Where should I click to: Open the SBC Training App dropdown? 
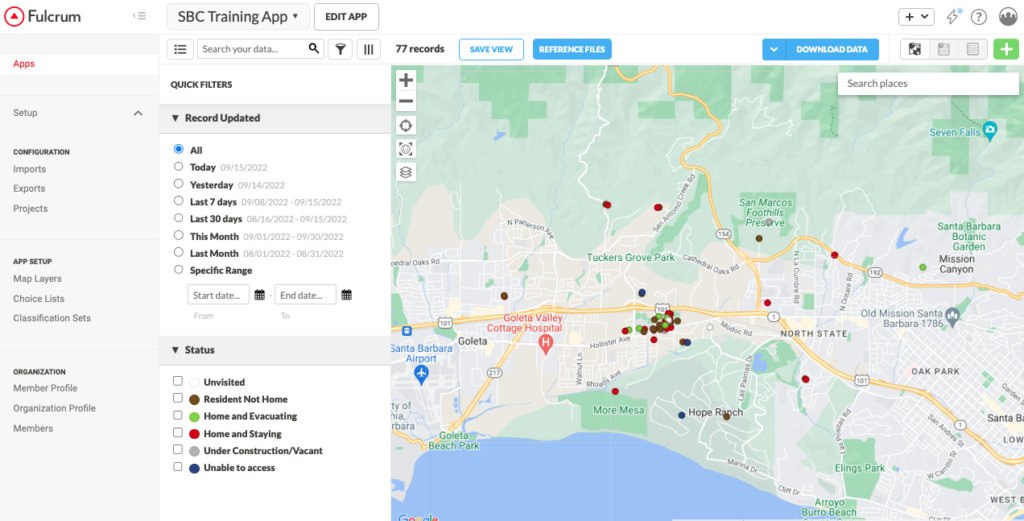tap(237, 17)
